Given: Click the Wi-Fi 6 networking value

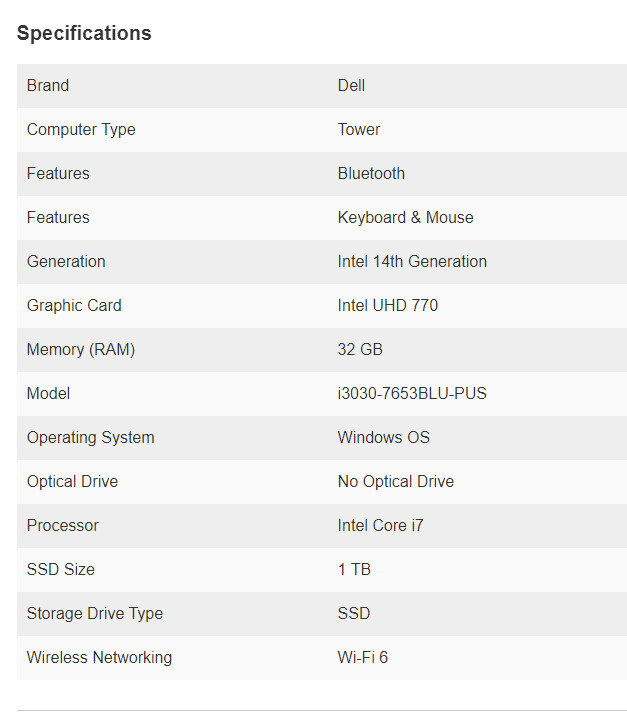Looking at the screenshot, I should click(x=363, y=657).
